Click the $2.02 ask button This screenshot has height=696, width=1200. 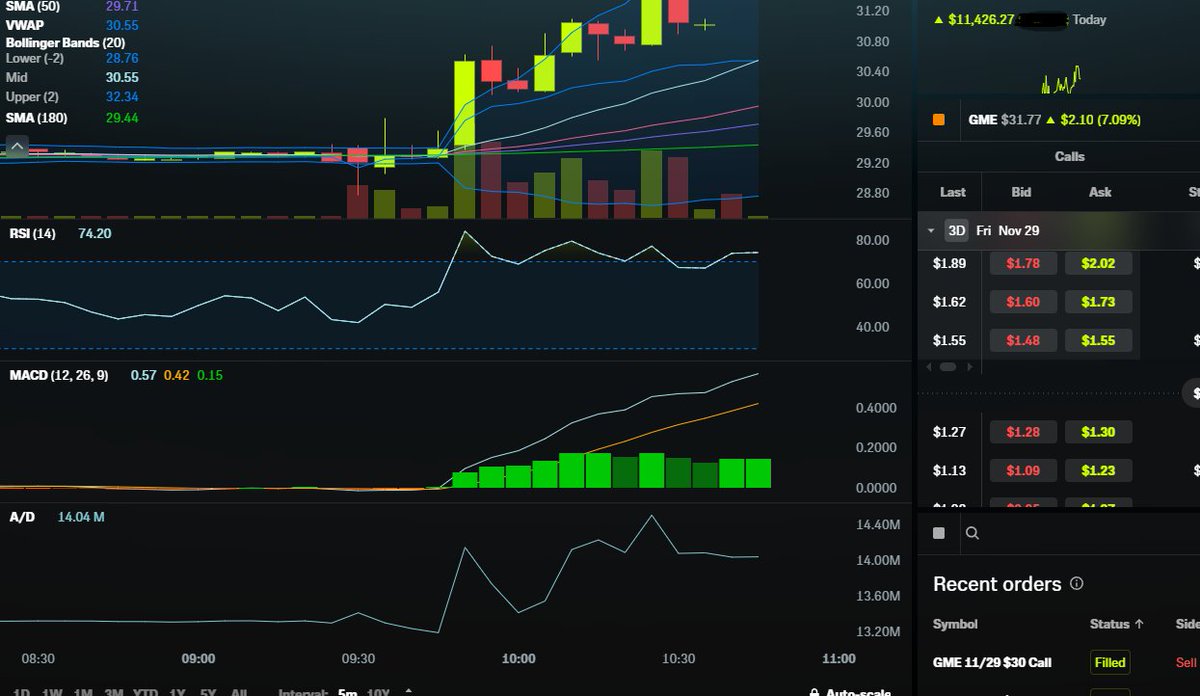[x=1098, y=264]
